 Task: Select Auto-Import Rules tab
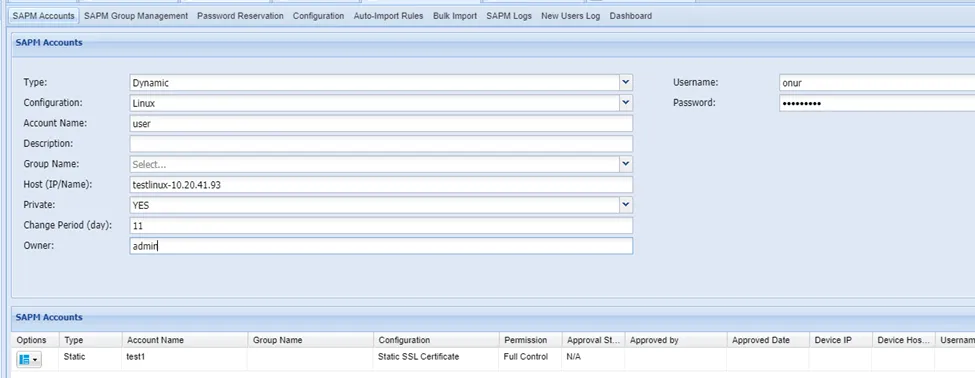point(389,16)
